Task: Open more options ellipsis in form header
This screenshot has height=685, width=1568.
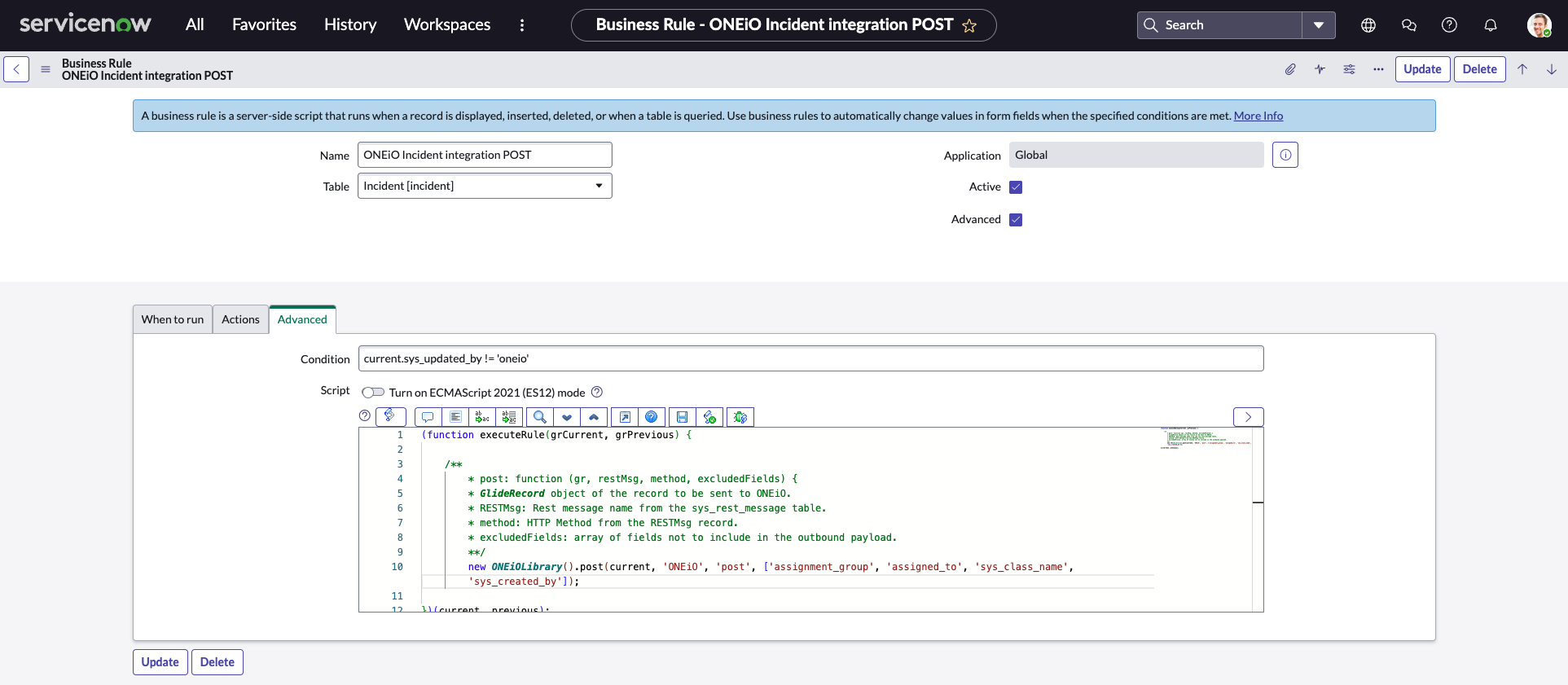Action: [1378, 69]
